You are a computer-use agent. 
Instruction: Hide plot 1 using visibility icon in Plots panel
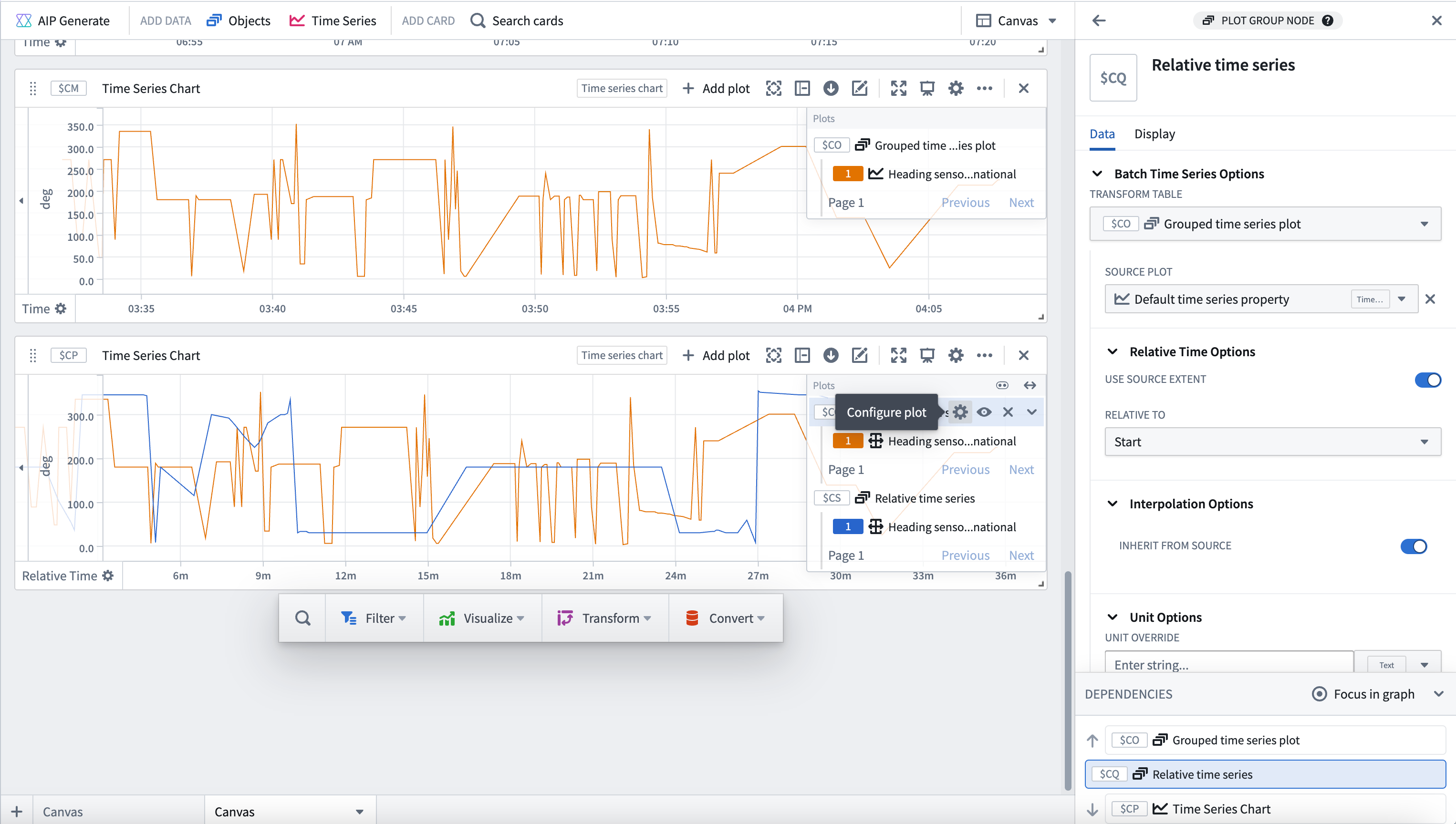pos(985,412)
